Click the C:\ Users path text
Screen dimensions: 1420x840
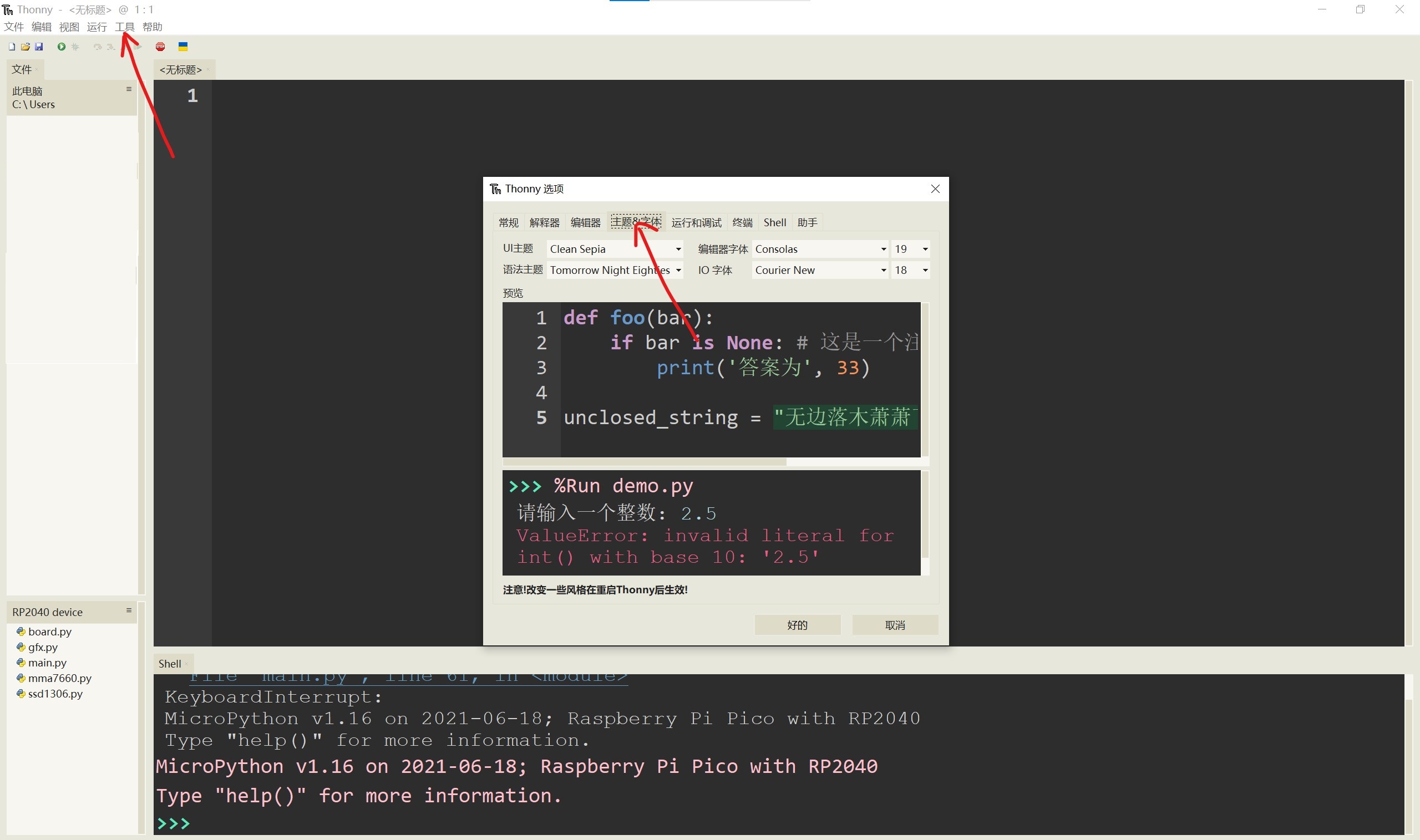(x=33, y=104)
